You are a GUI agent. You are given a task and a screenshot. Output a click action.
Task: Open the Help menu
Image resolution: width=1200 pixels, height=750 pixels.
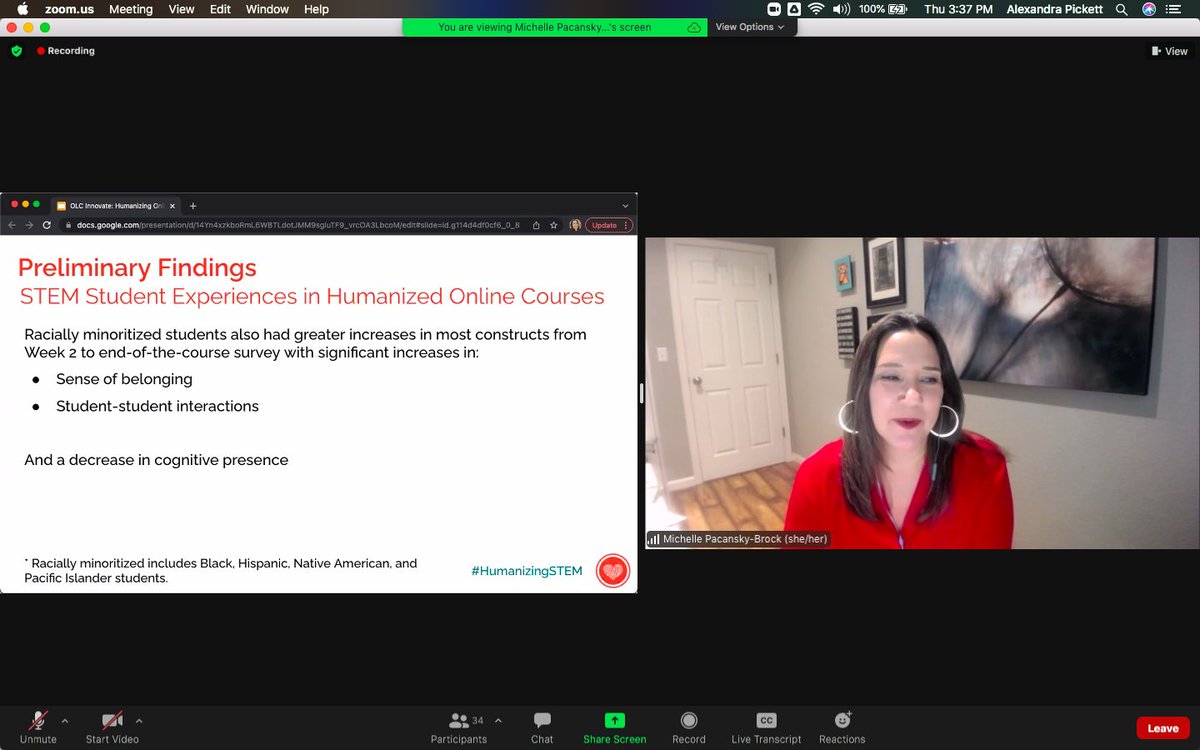[316, 9]
